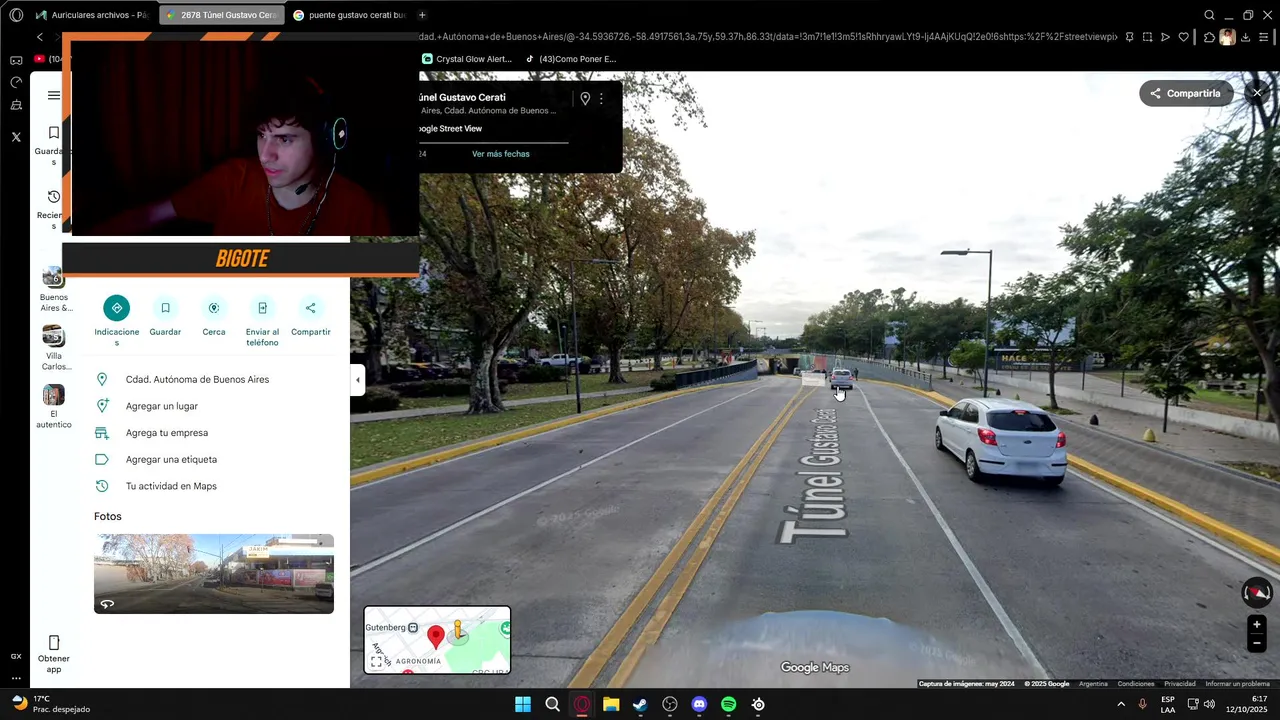Click the pin icon in address bar
The width and height of the screenshot is (1280, 720).
[x=1129, y=37]
